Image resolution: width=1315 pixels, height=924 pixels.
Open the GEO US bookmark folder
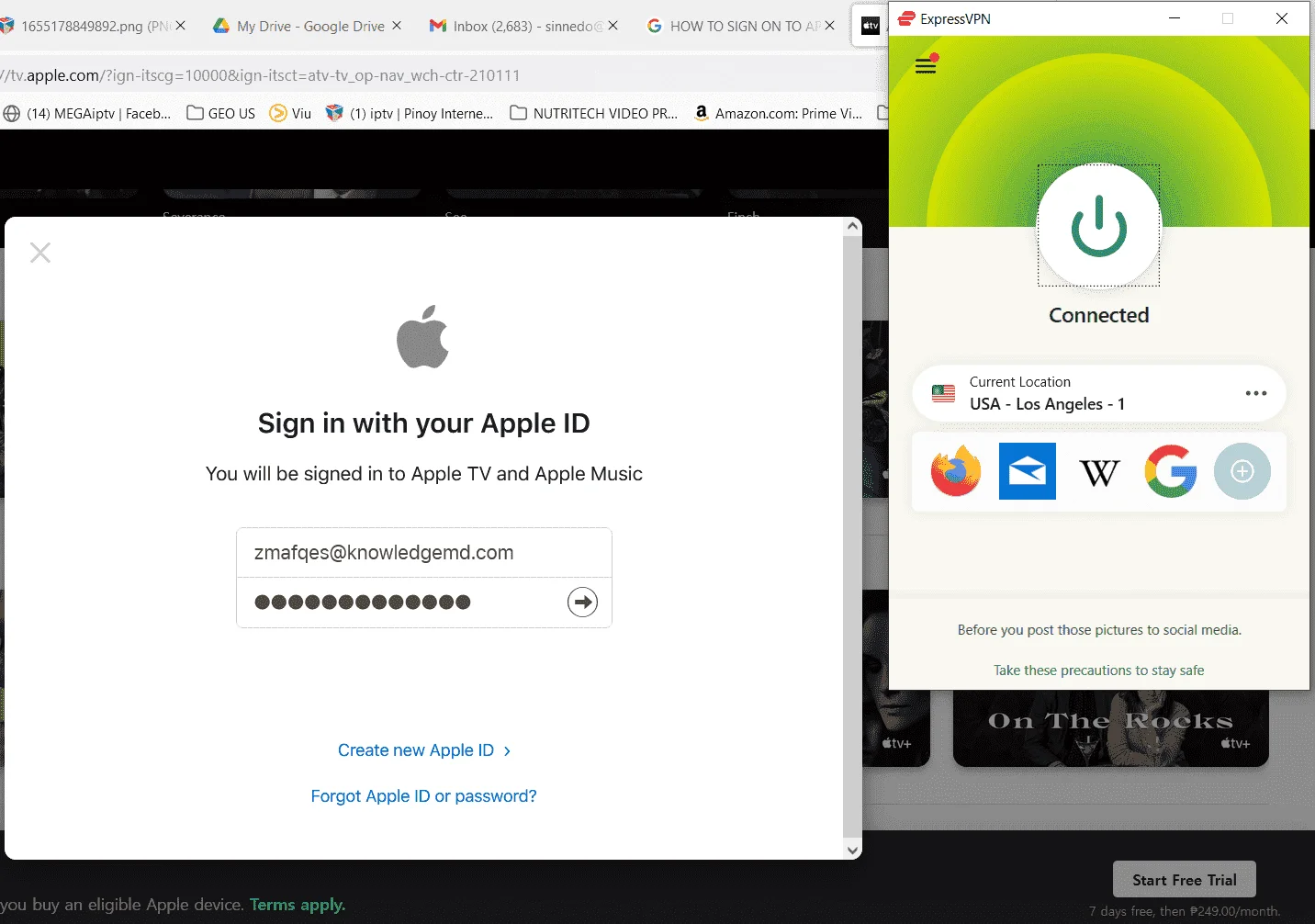coord(221,114)
